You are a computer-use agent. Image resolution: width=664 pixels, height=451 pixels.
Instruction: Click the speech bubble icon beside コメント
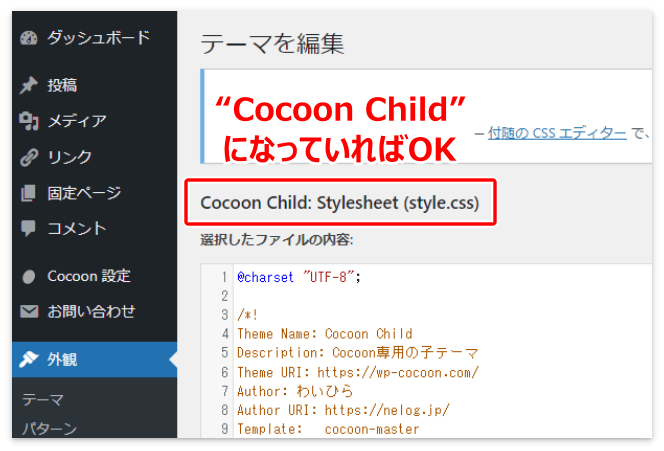coord(29,229)
